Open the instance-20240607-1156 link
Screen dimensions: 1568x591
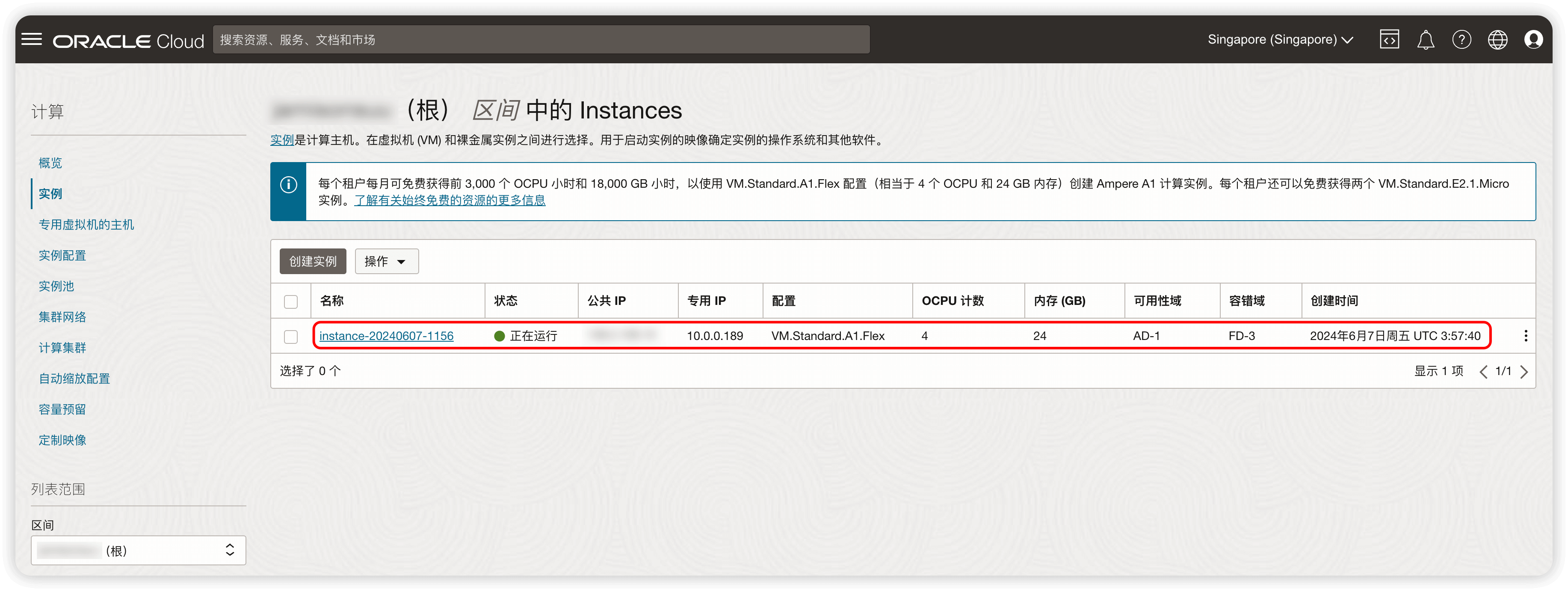tap(387, 336)
